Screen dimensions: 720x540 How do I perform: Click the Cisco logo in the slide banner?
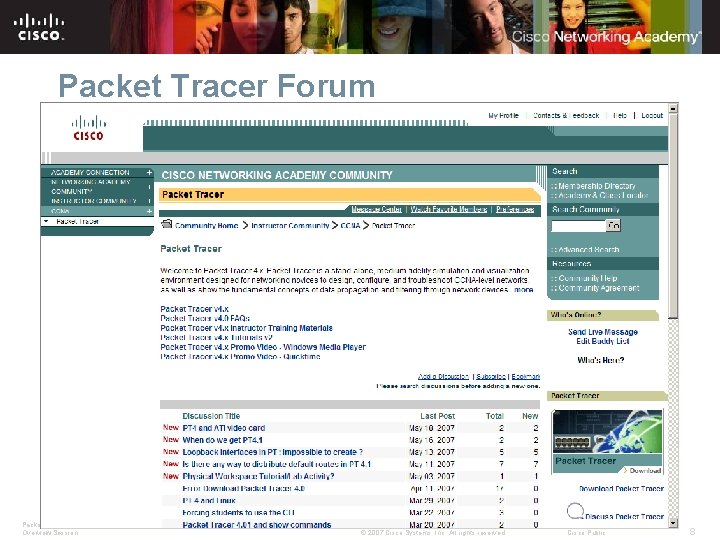39,27
